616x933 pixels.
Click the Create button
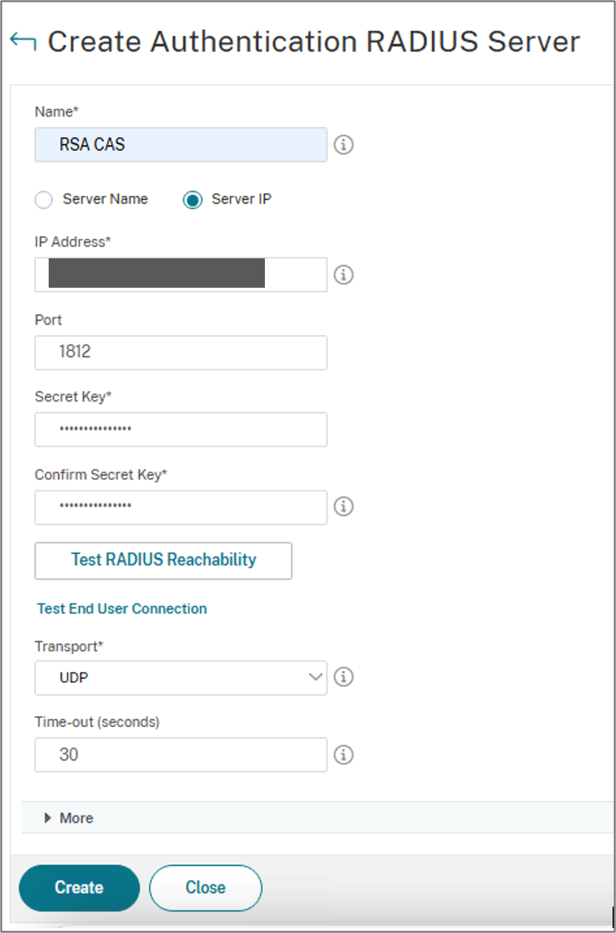tap(79, 888)
